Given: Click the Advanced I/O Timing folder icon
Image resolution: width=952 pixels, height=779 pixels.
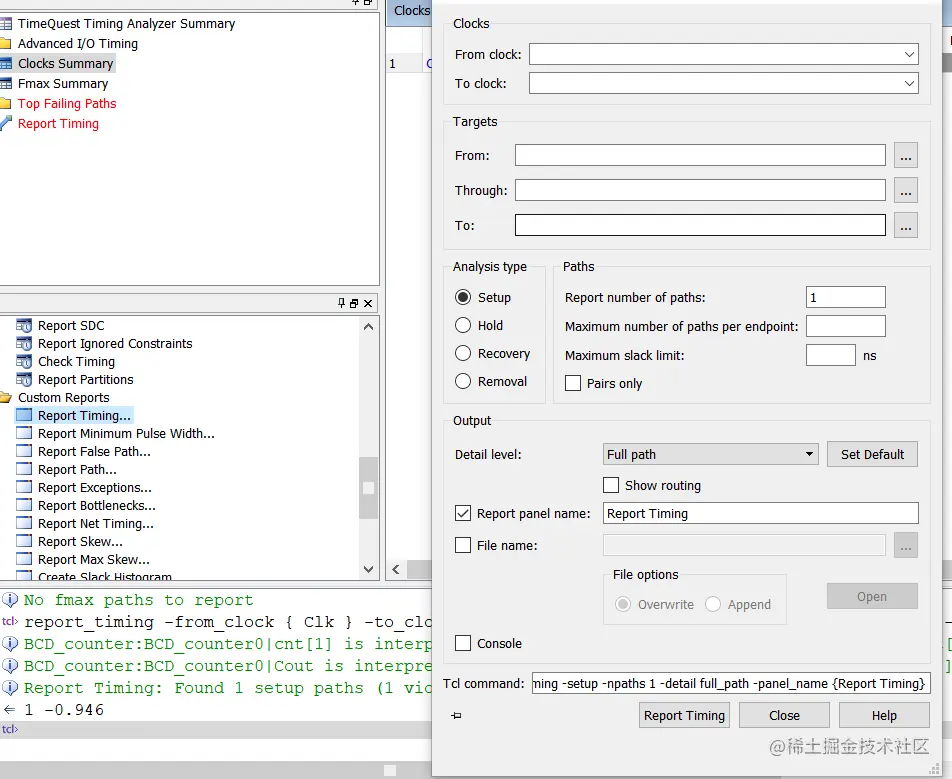Looking at the screenshot, I should pos(5,44).
